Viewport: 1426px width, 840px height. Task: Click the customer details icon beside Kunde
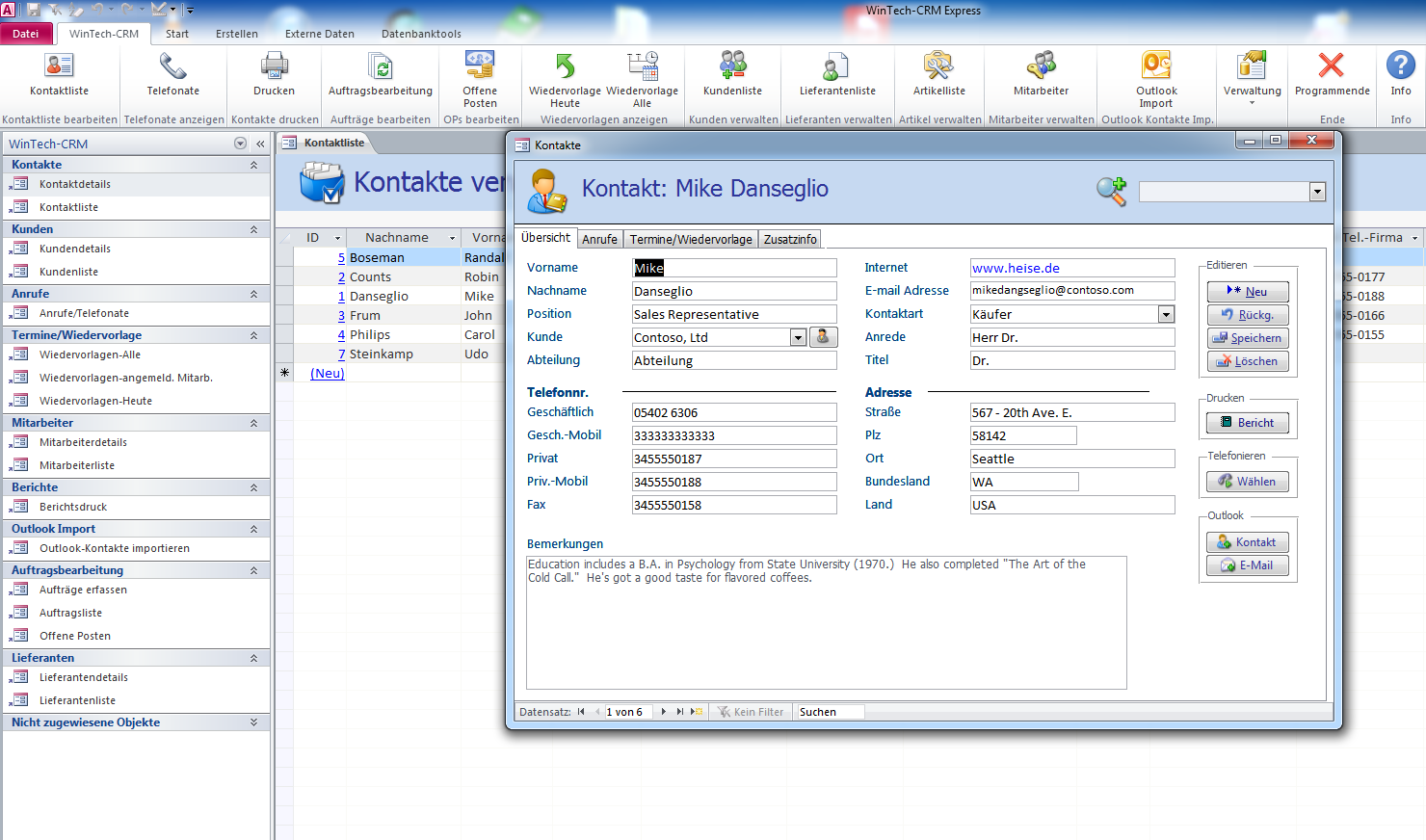tap(823, 337)
